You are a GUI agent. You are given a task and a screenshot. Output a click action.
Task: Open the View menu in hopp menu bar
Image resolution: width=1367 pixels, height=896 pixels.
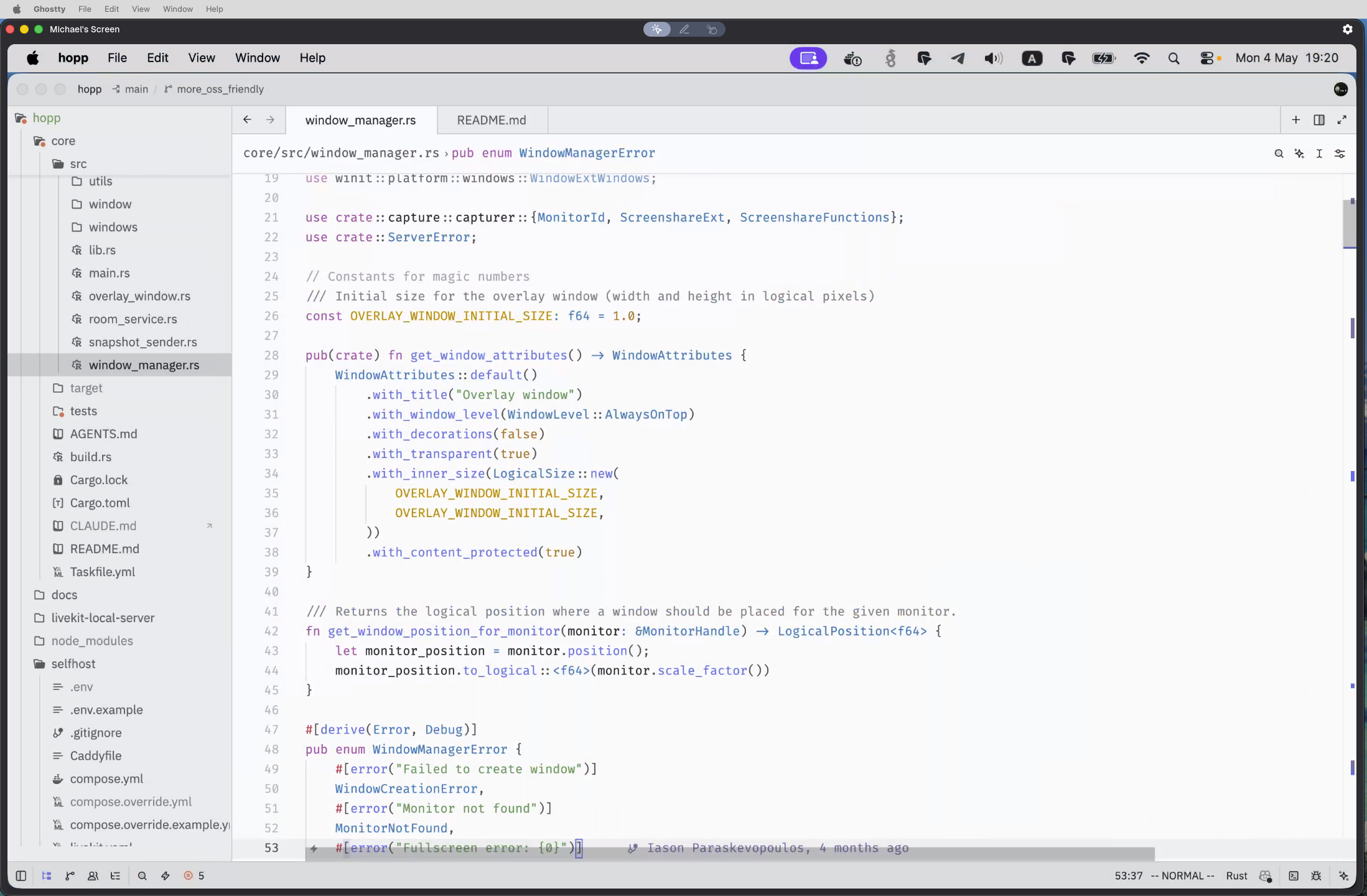click(x=202, y=58)
